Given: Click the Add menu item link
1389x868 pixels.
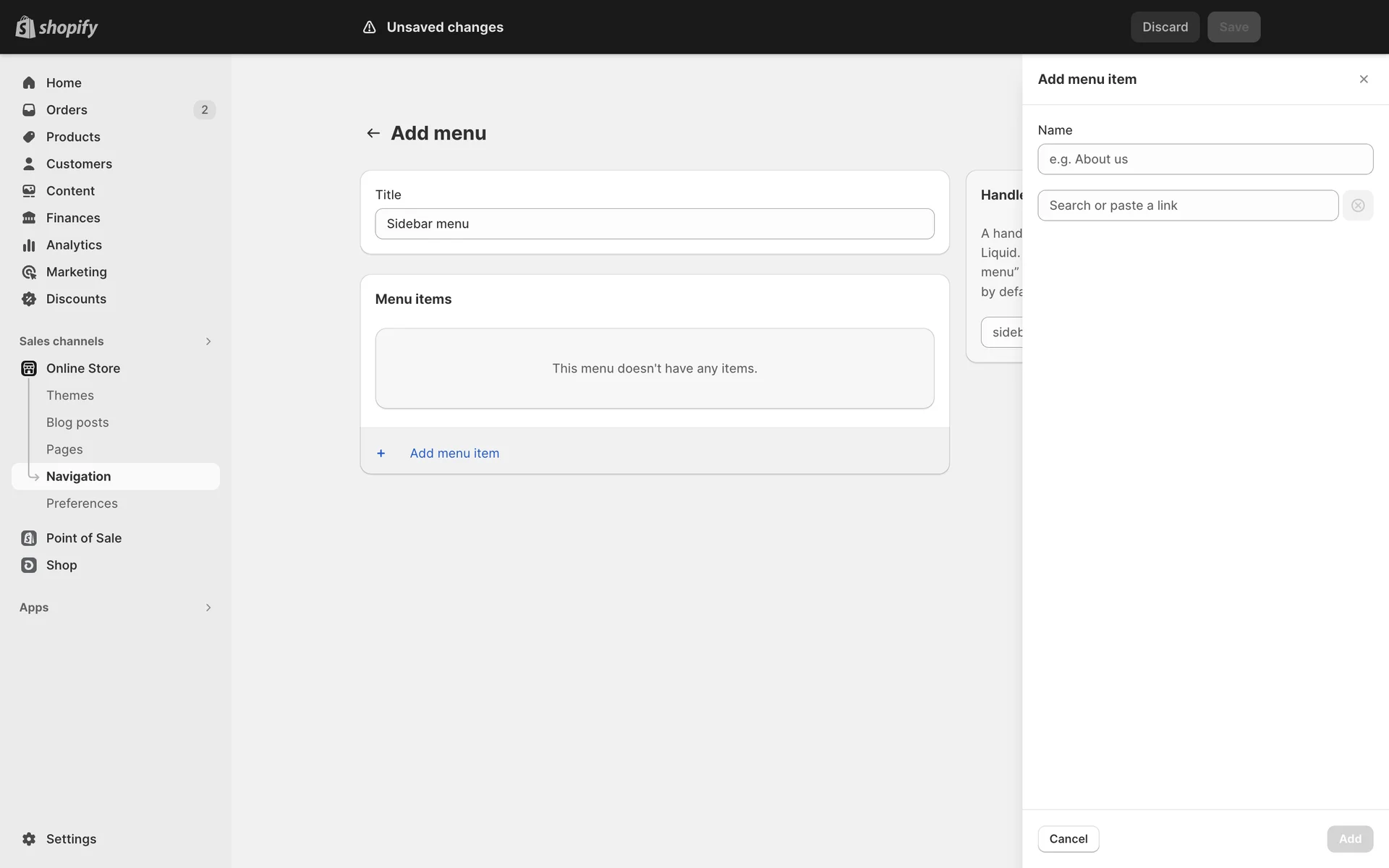Looking at the screenshot, I should 454,454.
